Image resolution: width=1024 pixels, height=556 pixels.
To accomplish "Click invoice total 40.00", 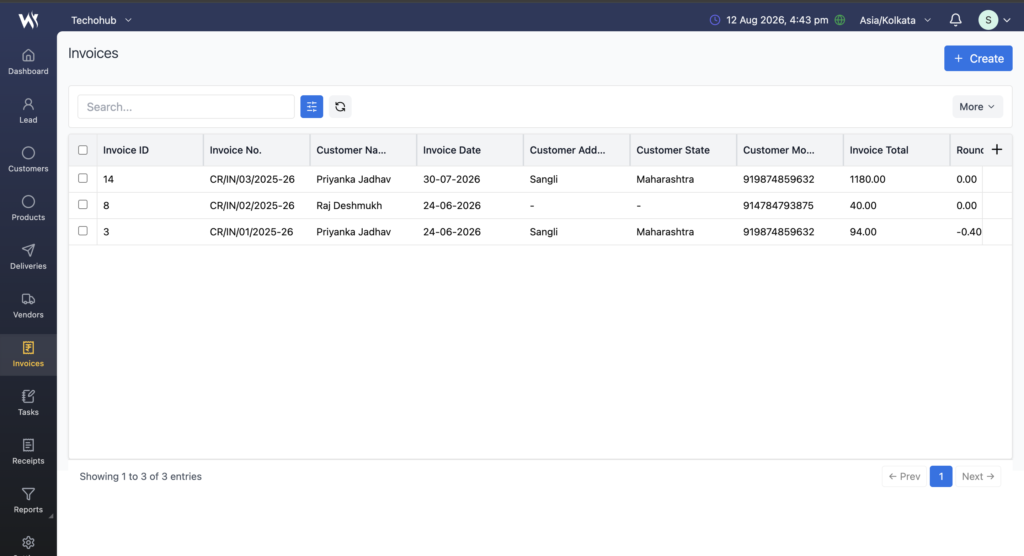I will [x=863, y=205].
